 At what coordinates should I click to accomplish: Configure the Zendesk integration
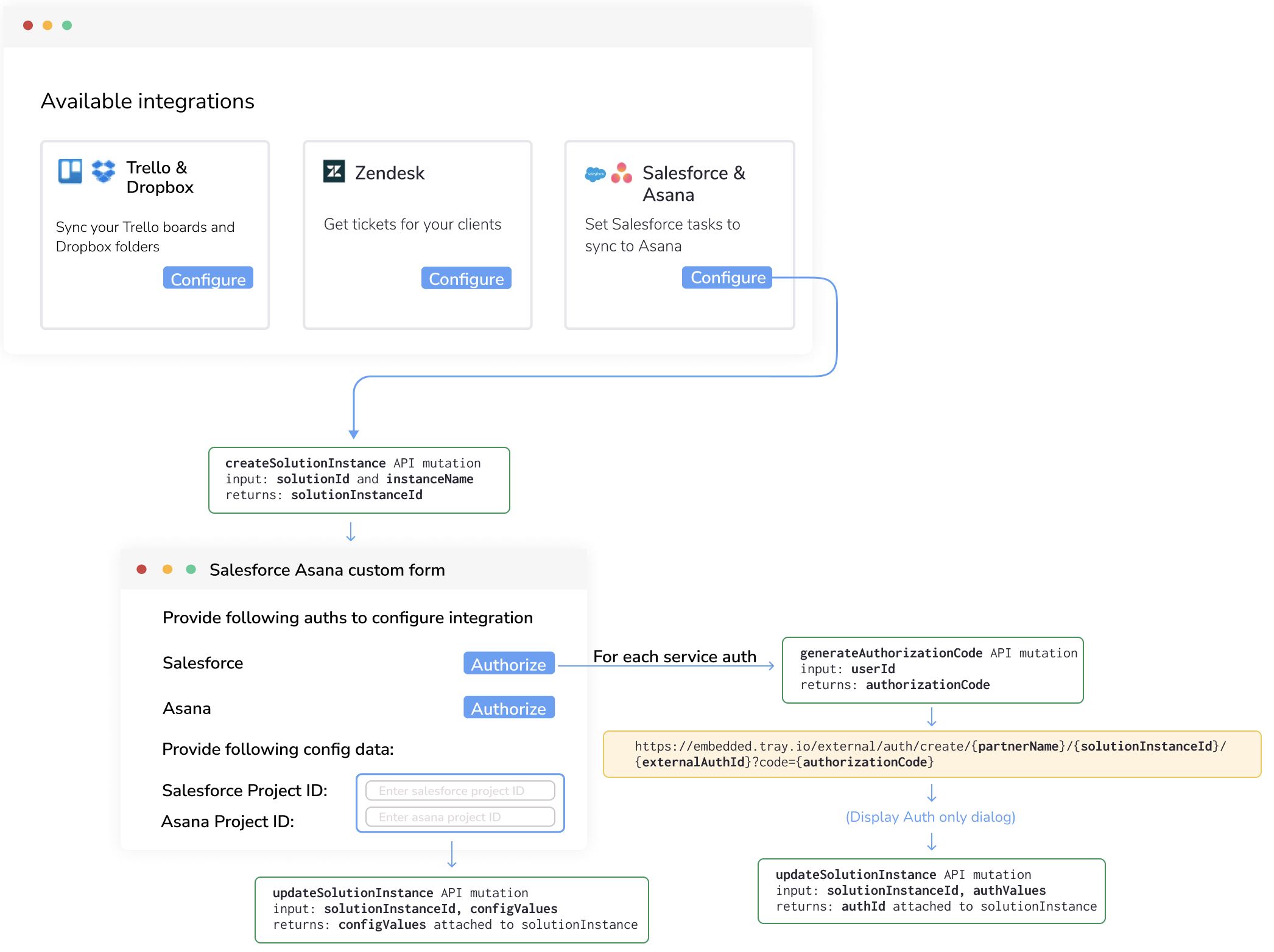466,278
